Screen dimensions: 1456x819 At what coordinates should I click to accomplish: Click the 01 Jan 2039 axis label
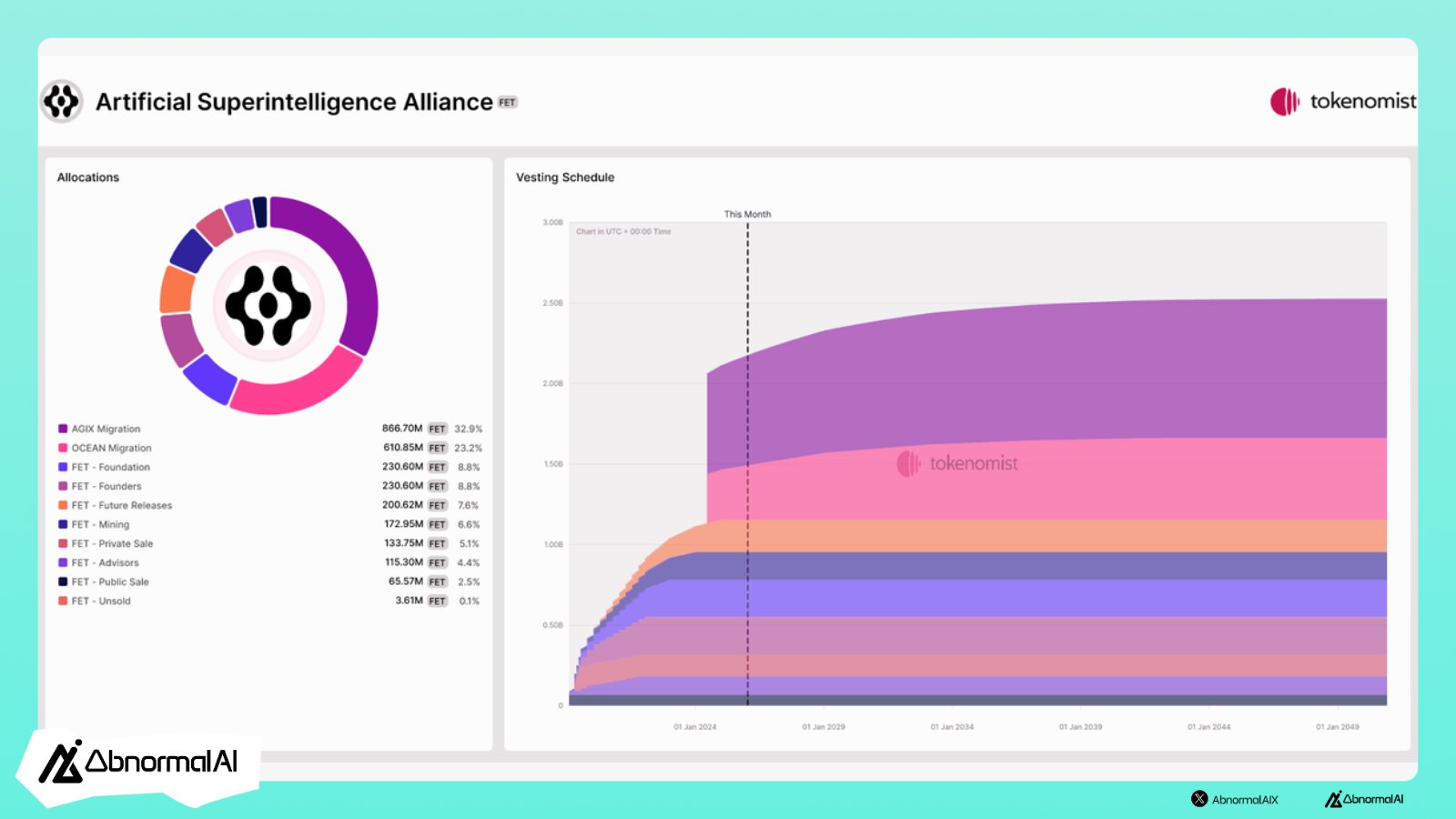(x=1080, y=727)
